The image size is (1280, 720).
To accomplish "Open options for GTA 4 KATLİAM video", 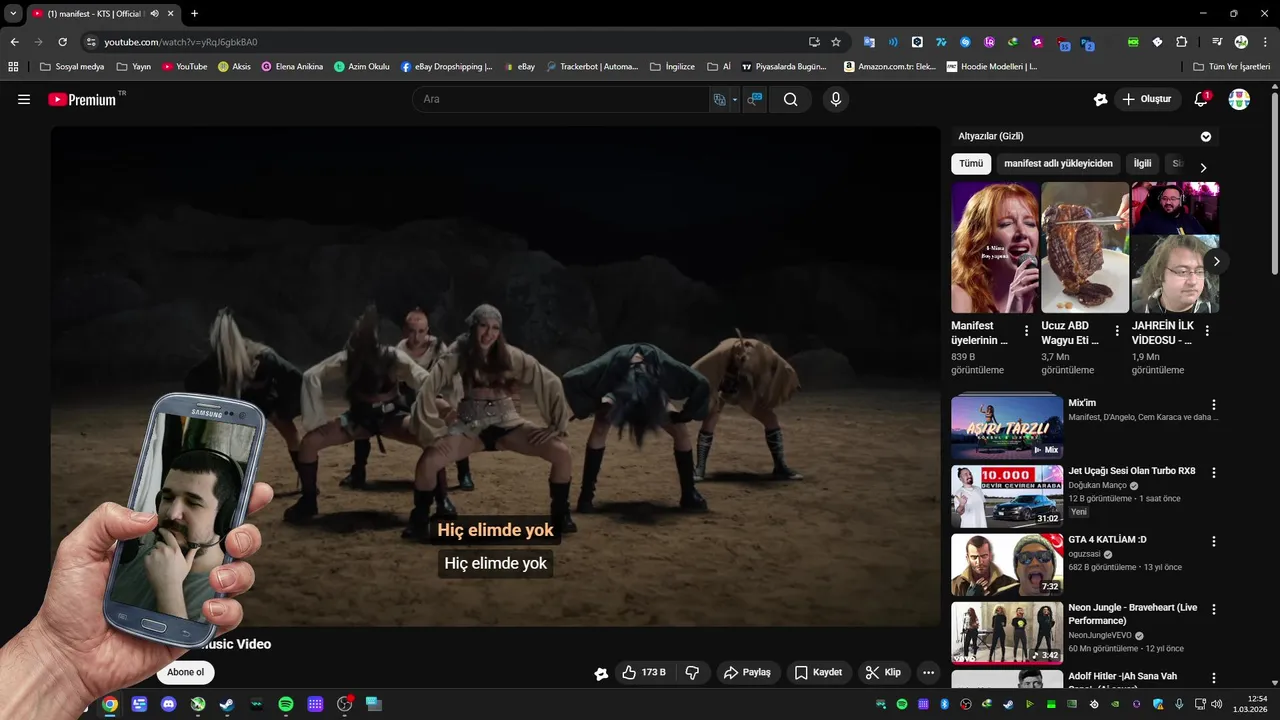I will [x=1214, y=541].
